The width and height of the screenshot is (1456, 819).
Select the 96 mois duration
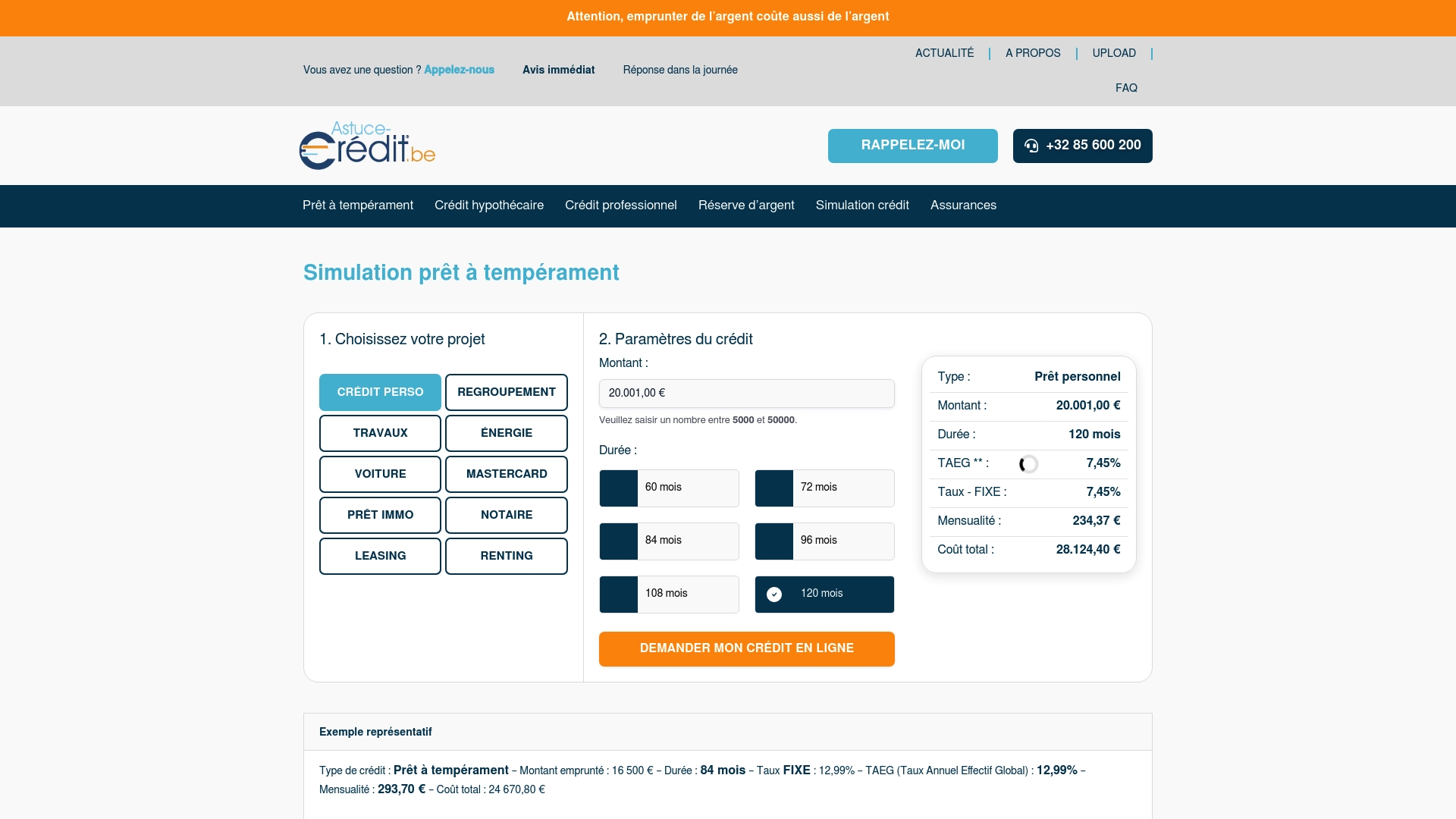click(x=824, y=541)
